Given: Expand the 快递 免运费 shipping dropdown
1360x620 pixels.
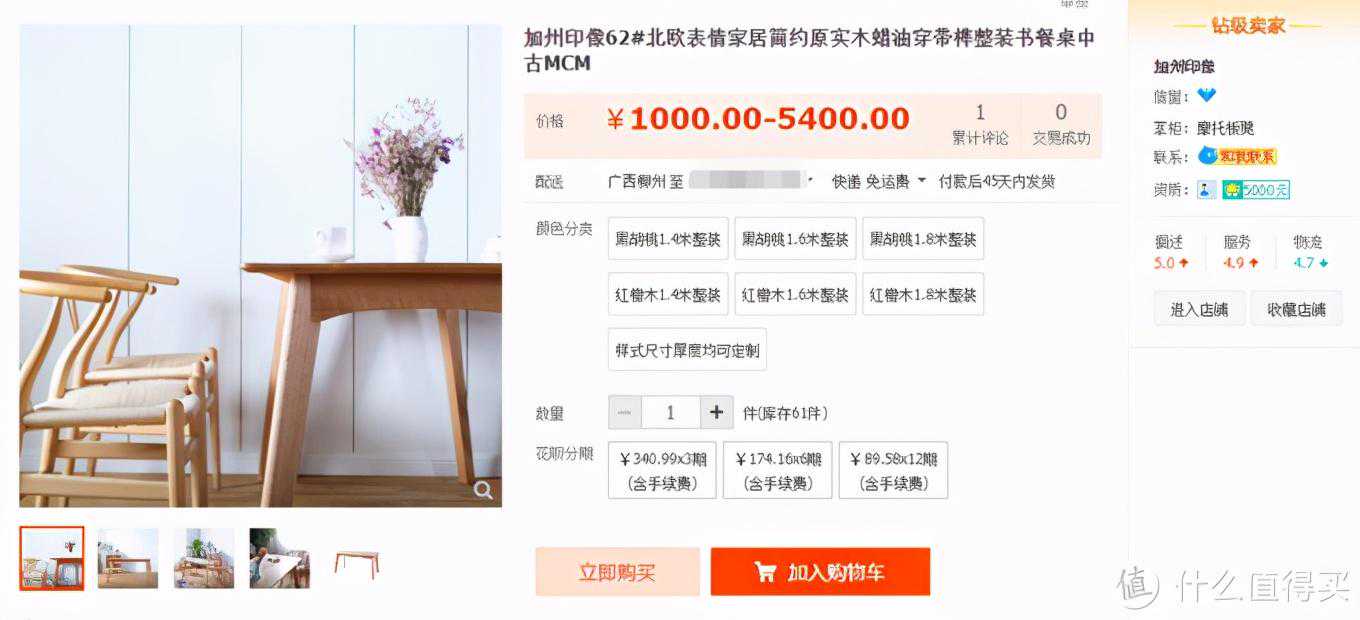Looking at the screenshot, I should 879,181.
